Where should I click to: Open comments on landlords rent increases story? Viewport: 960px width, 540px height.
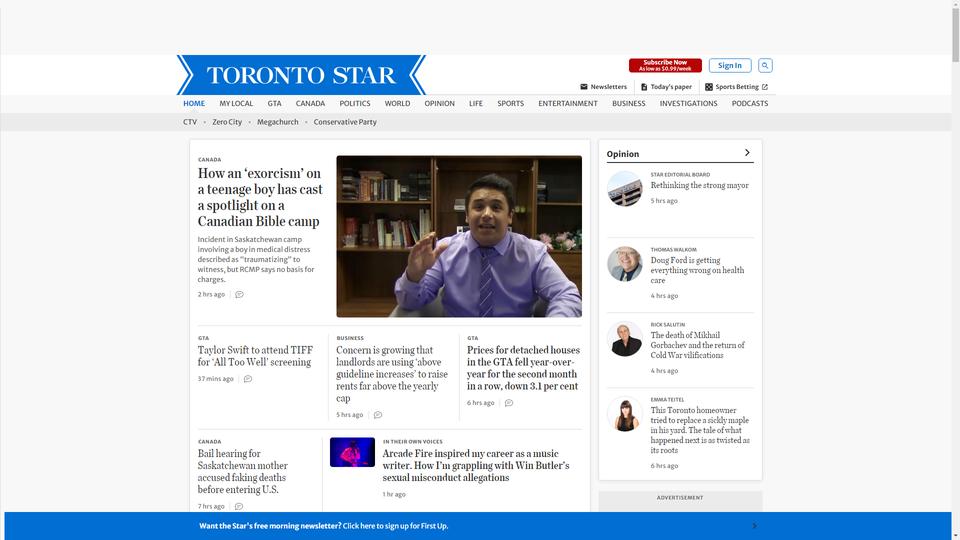point(378,415)
